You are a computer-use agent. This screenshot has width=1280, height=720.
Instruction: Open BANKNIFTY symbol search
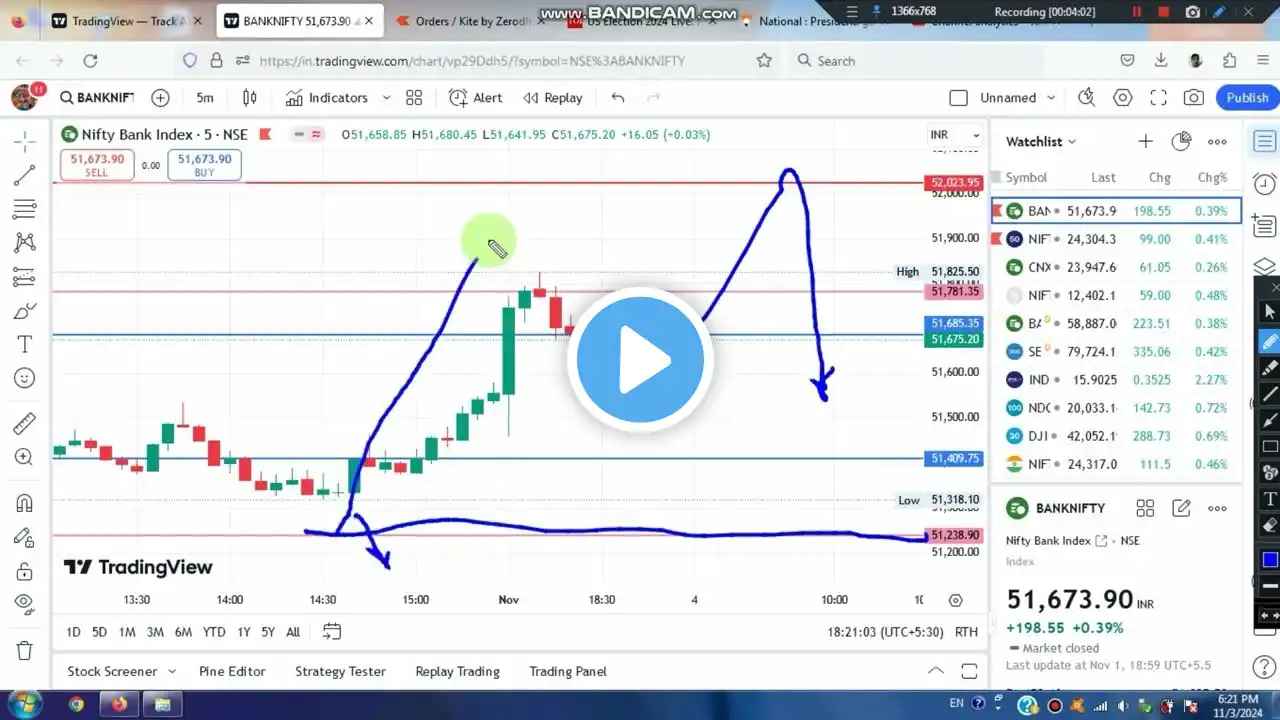97,97
